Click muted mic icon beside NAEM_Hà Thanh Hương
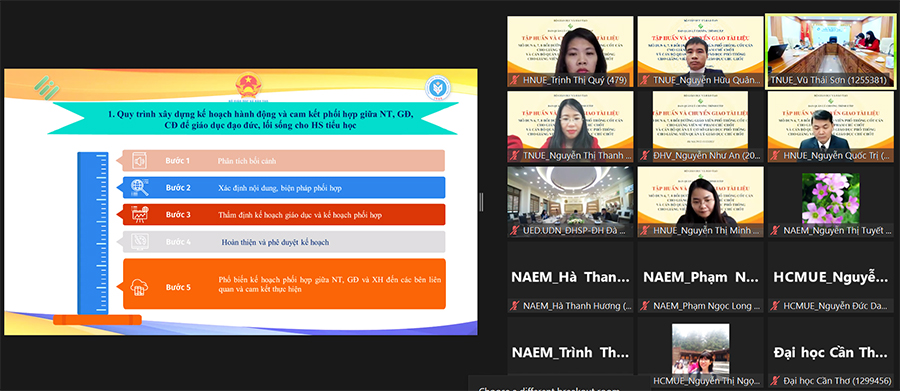This screenshot has width=900, height=391. [x=515, y=306]
